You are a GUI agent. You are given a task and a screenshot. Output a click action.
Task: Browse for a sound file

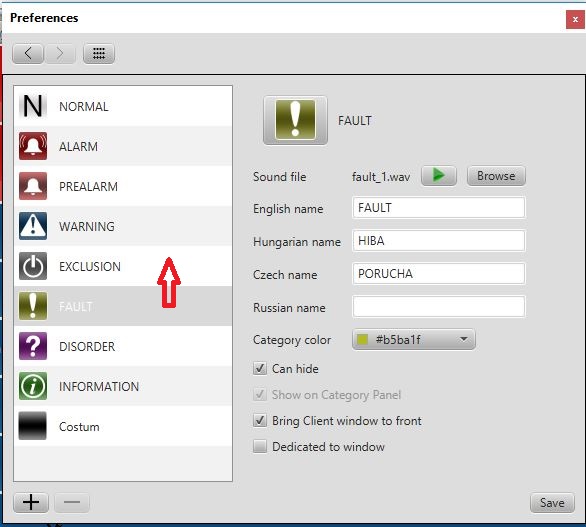coord(496,176)
